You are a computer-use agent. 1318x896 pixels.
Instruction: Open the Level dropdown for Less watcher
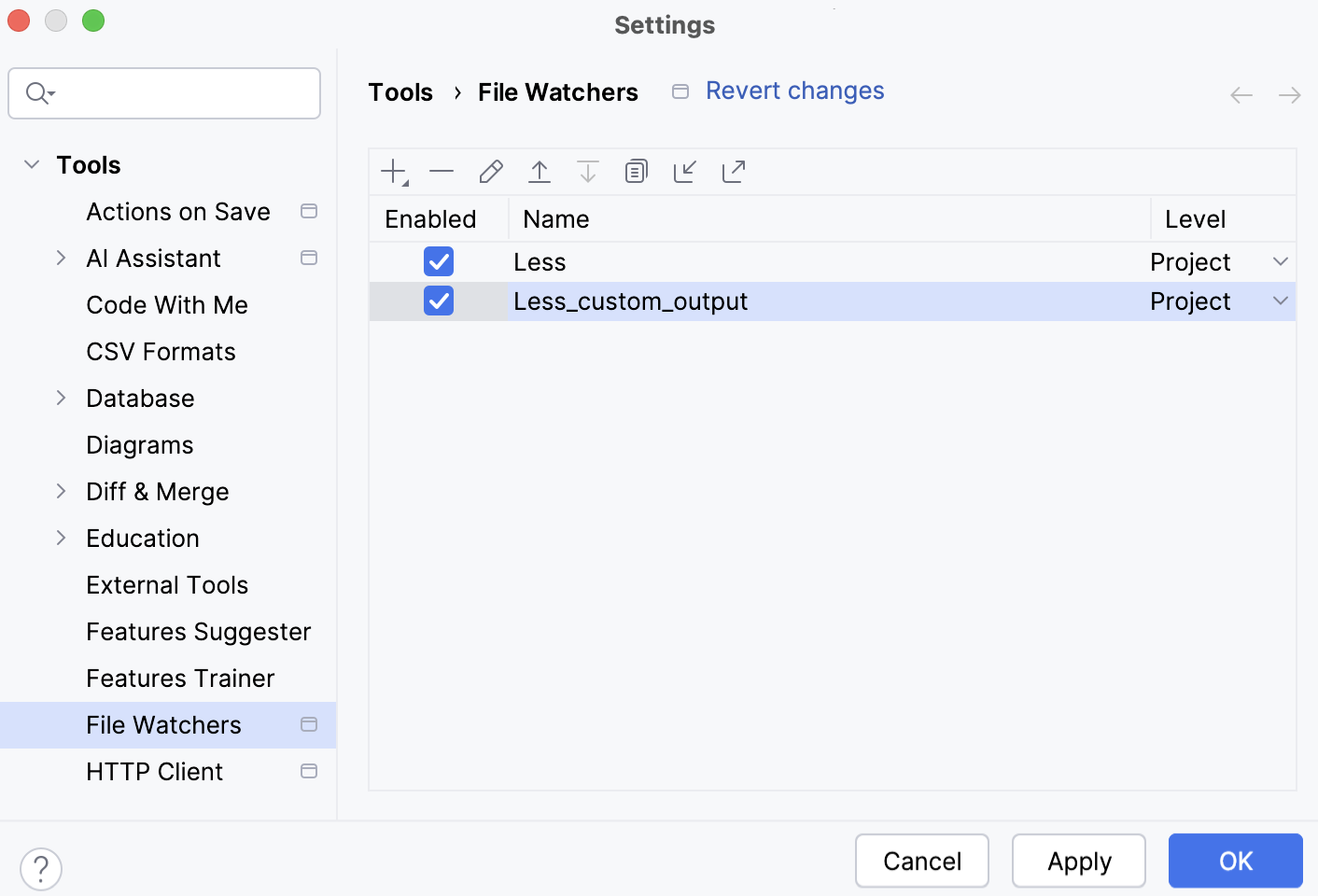pos(1280,261)
